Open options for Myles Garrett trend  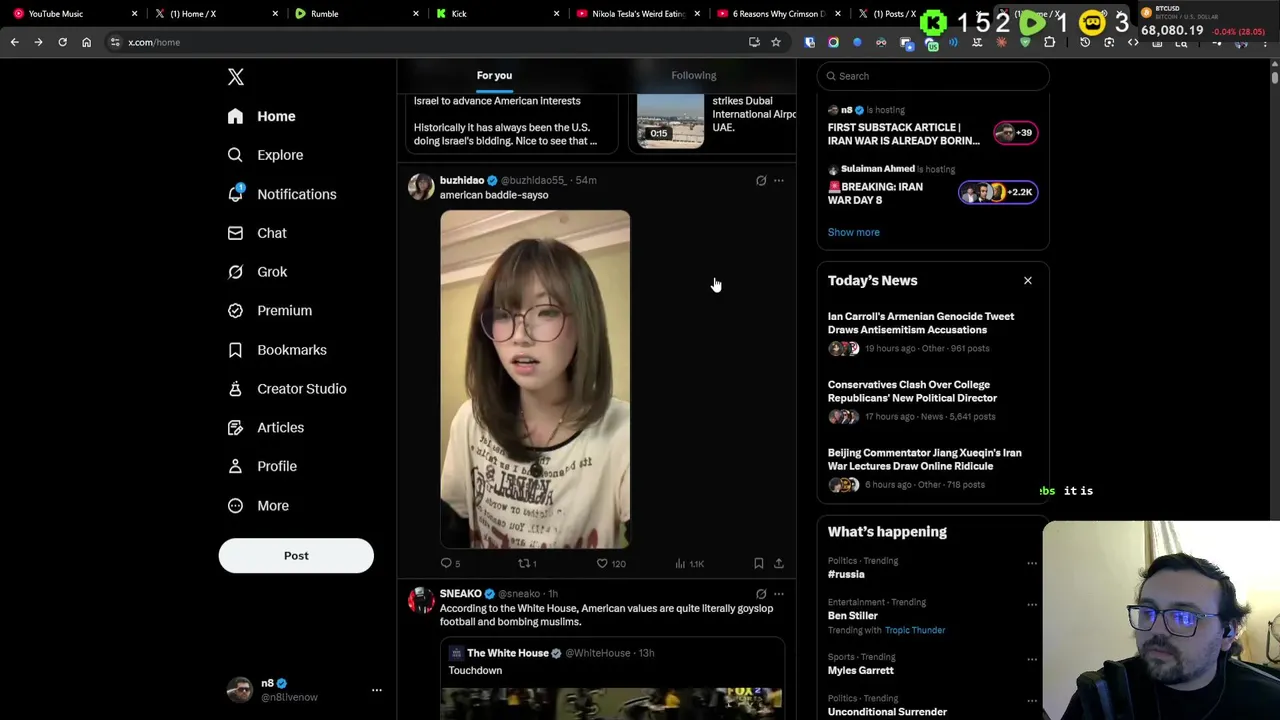pos(1031,659)
